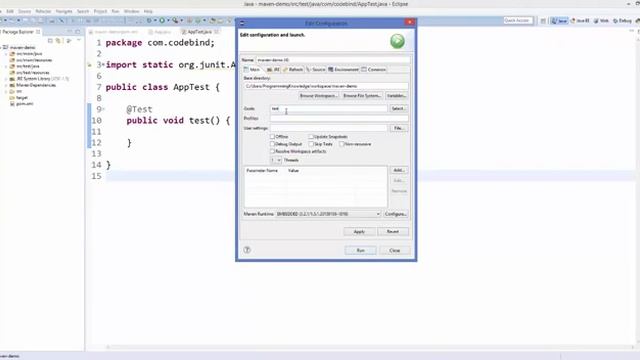Open the Run menu in menu bar

click(116, 11)
